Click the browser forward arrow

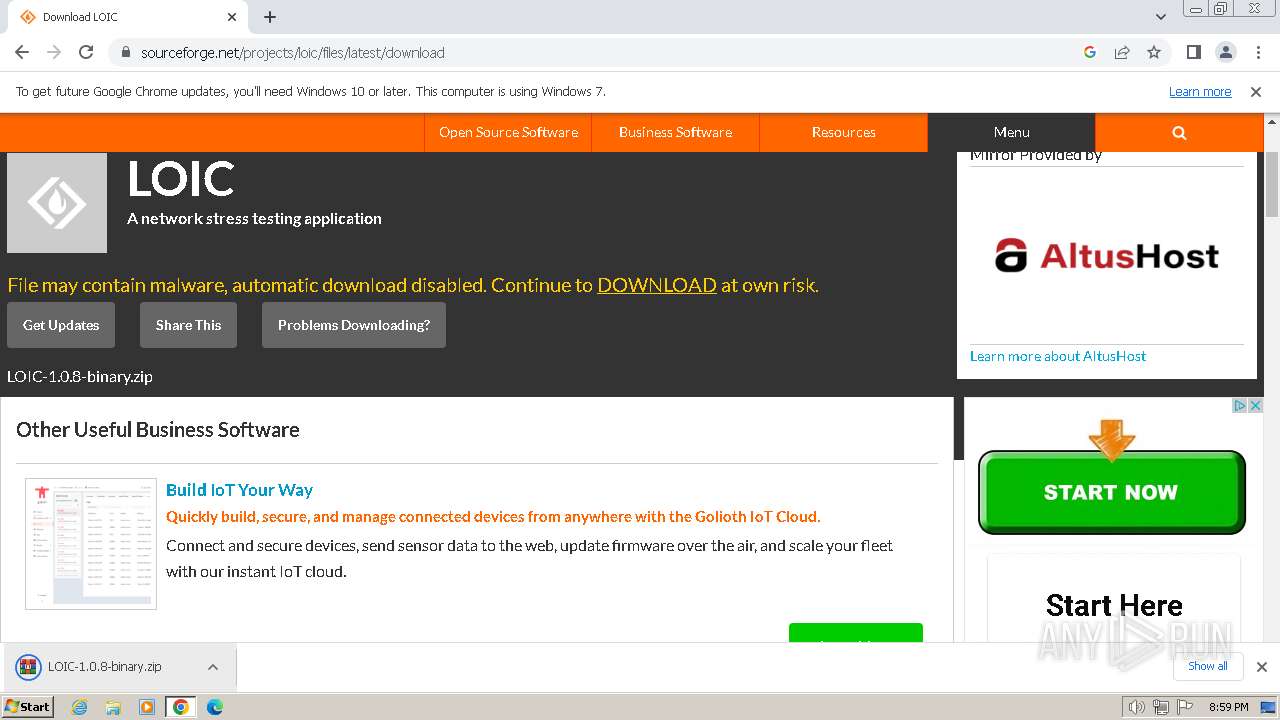coord(54,52)
